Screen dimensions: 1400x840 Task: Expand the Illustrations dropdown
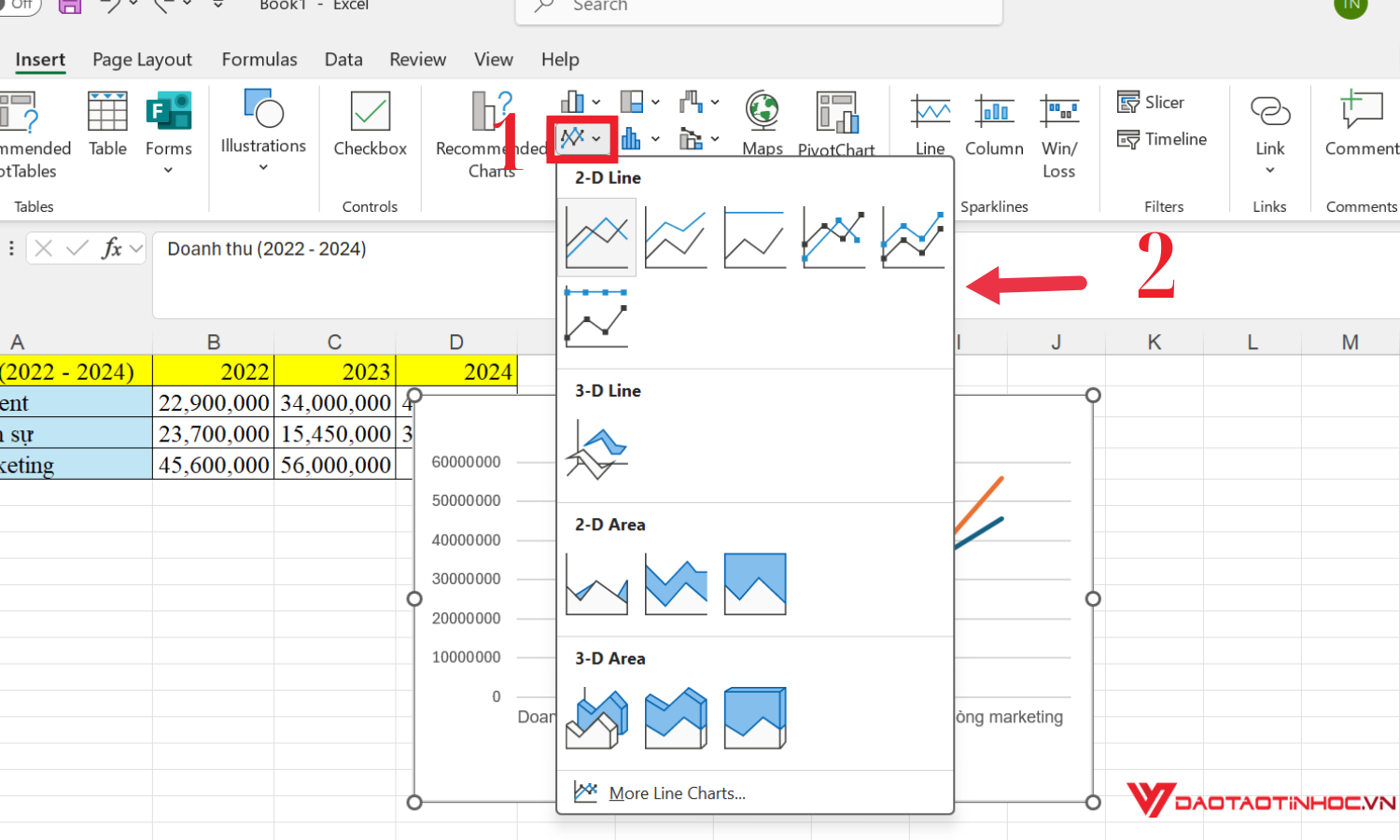pyautogui.click(x=263, y=168)
